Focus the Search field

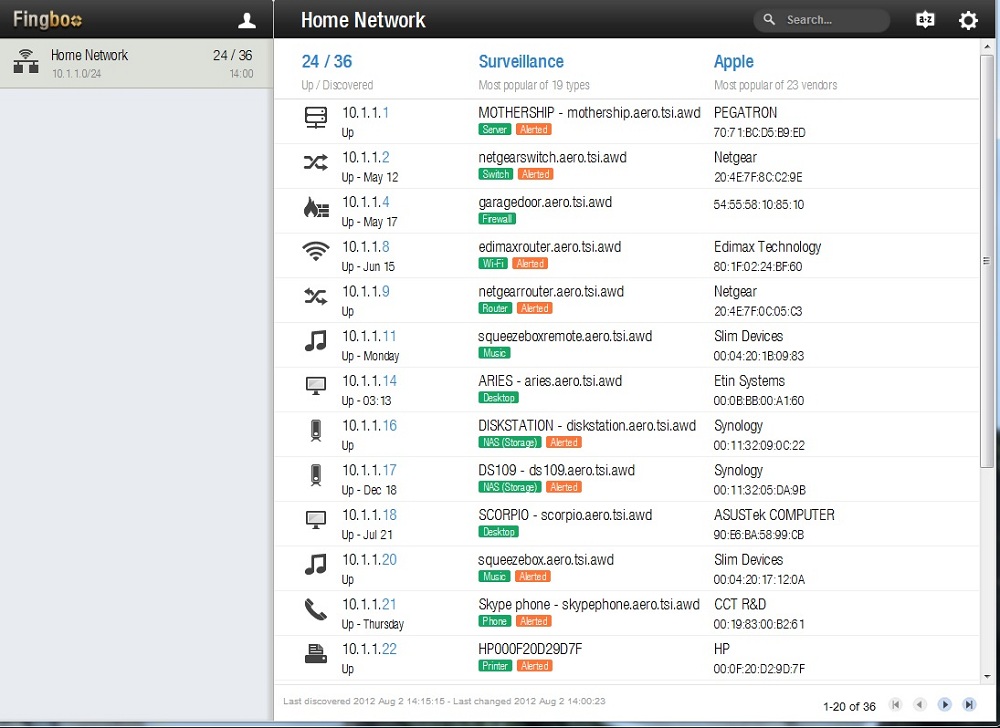pos(822,20)
